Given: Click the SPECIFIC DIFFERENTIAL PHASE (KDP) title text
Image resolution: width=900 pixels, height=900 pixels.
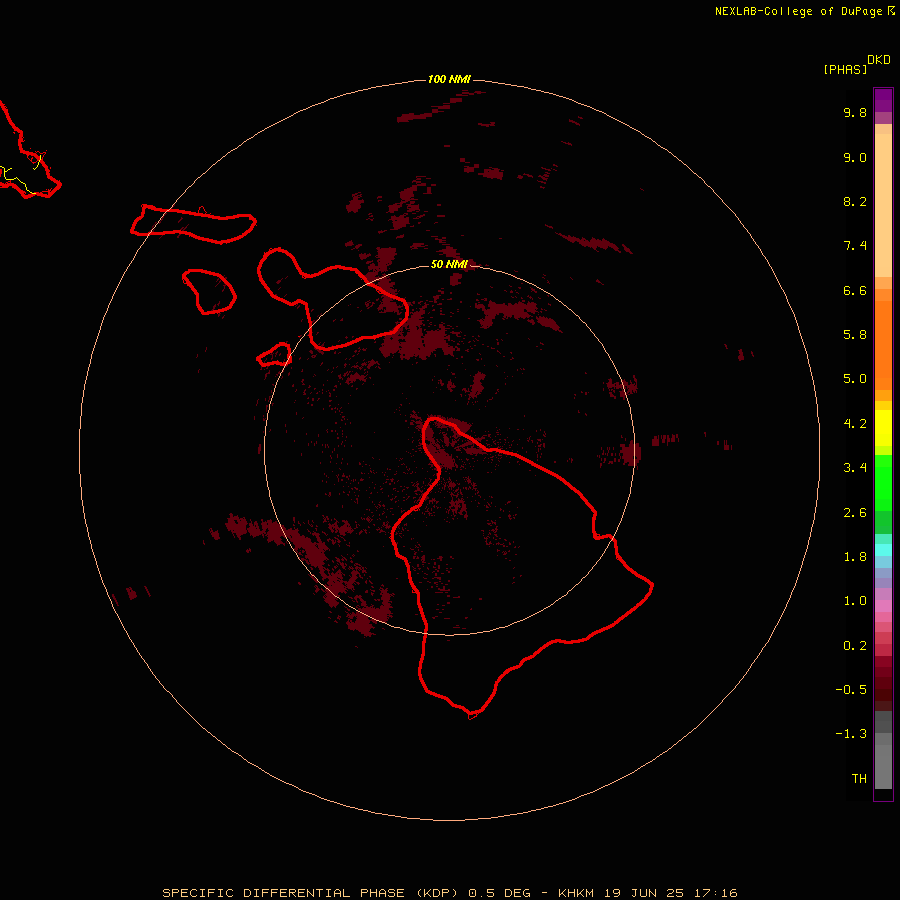Looking at the screenshot, I should [311, 893].
